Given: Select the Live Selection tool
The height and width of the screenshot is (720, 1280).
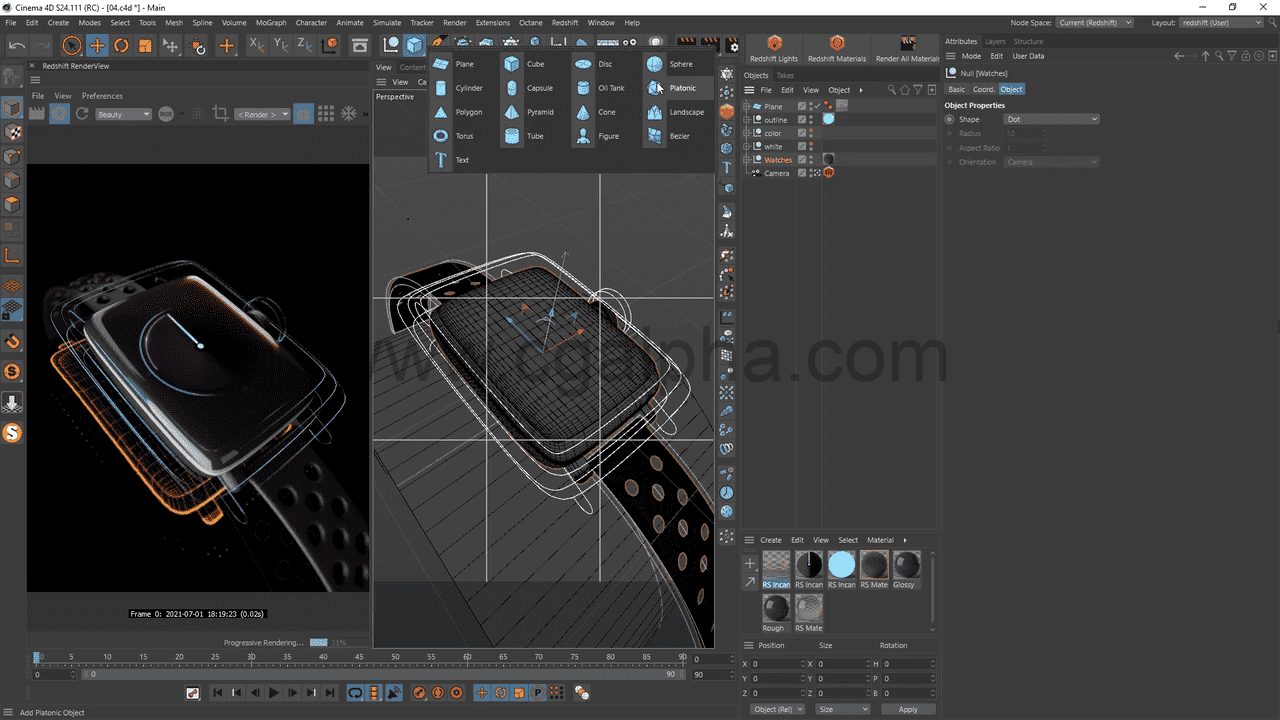Looking at the screenshot, I should [x=72, y=45].
